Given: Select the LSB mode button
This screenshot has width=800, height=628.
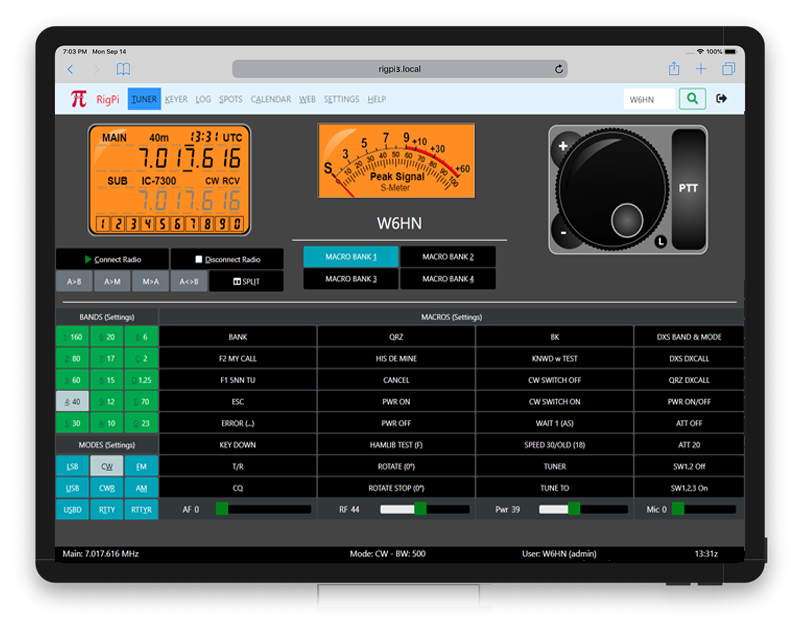Looking at the screenshot, I should [72, 466].
